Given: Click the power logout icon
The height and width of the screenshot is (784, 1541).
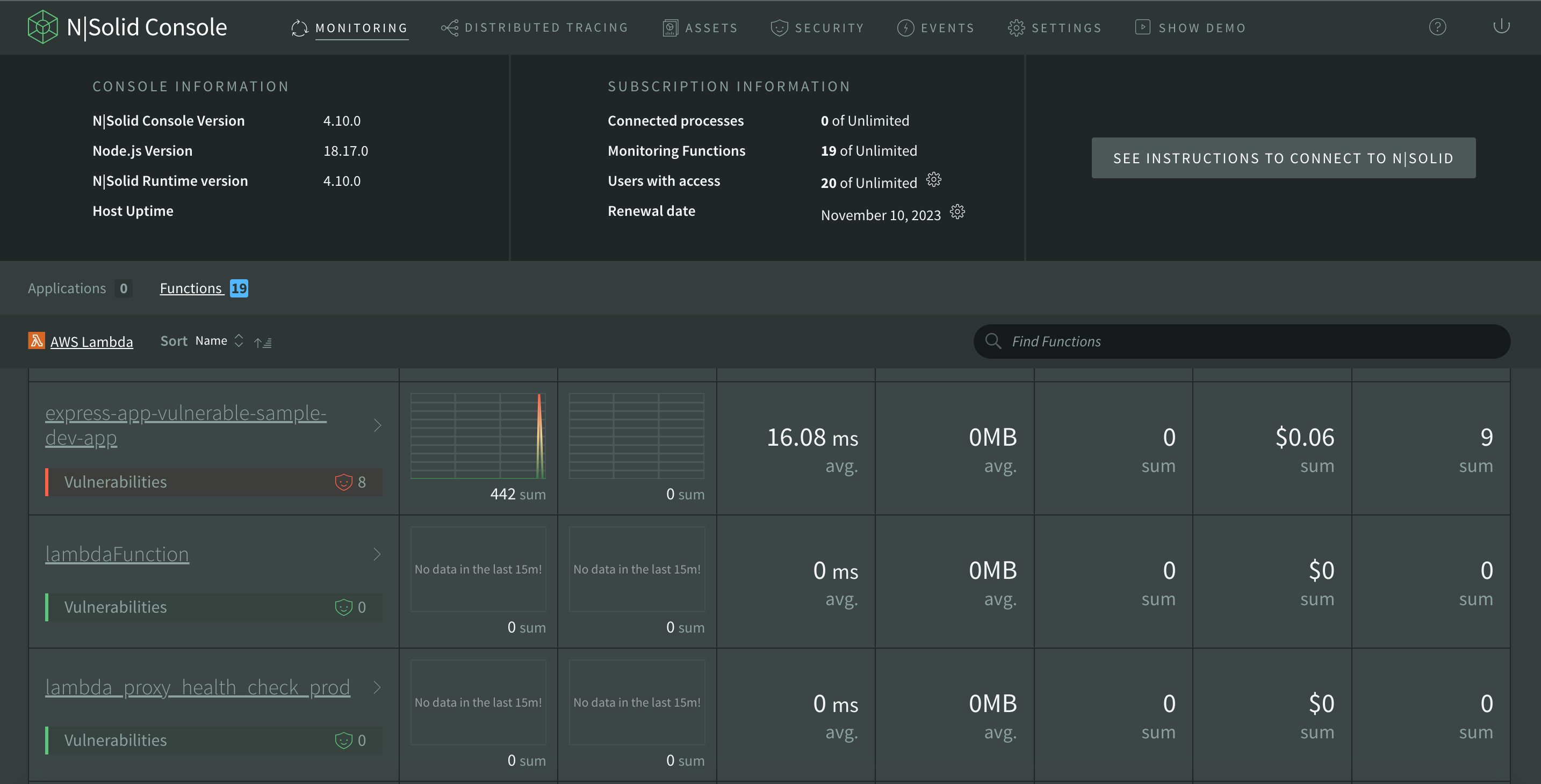Looking at the screenshot, I should (x=1501, y=27).
